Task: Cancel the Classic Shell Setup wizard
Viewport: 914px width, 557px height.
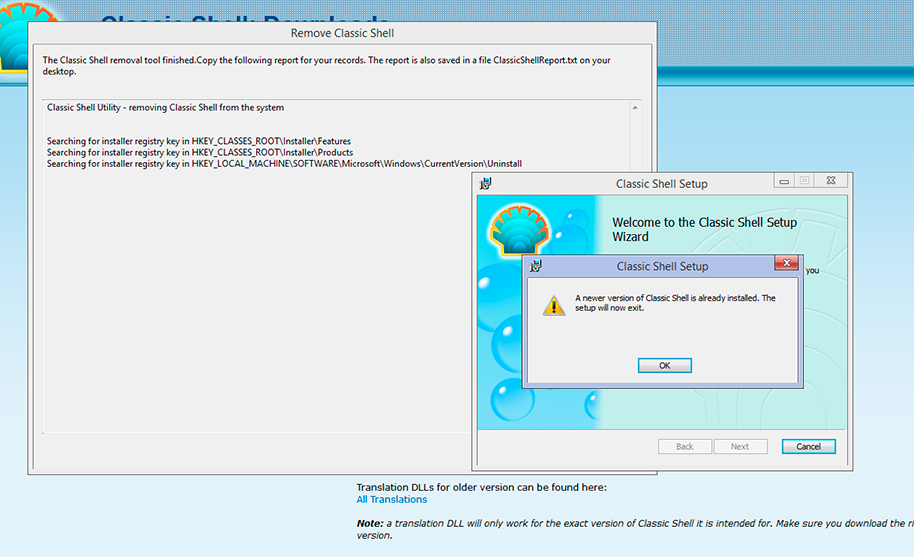Action: 808,446
